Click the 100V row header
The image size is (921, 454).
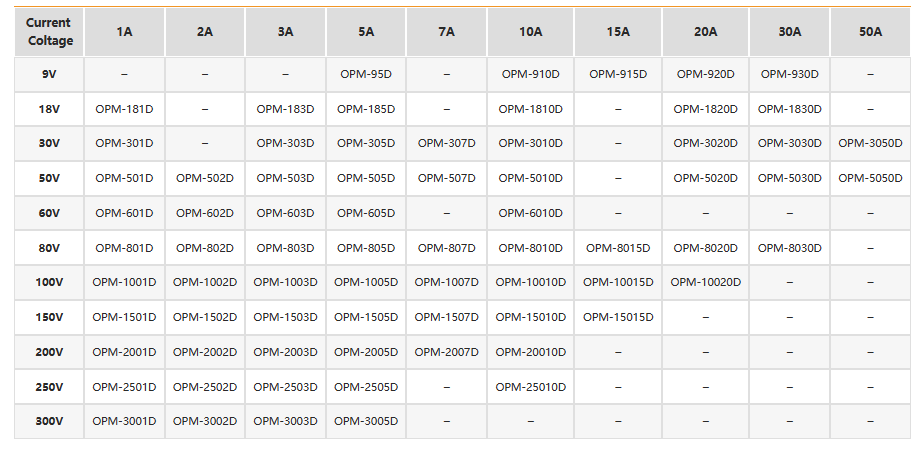(x=49, y=283)
